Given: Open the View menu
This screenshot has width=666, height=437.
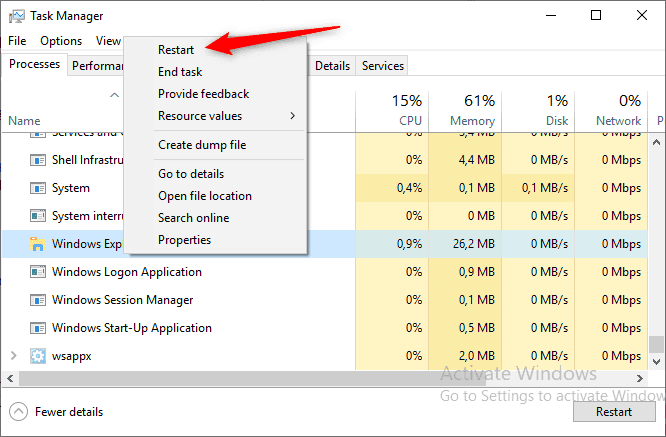Looking at the screenshot, I should (108, 41).
